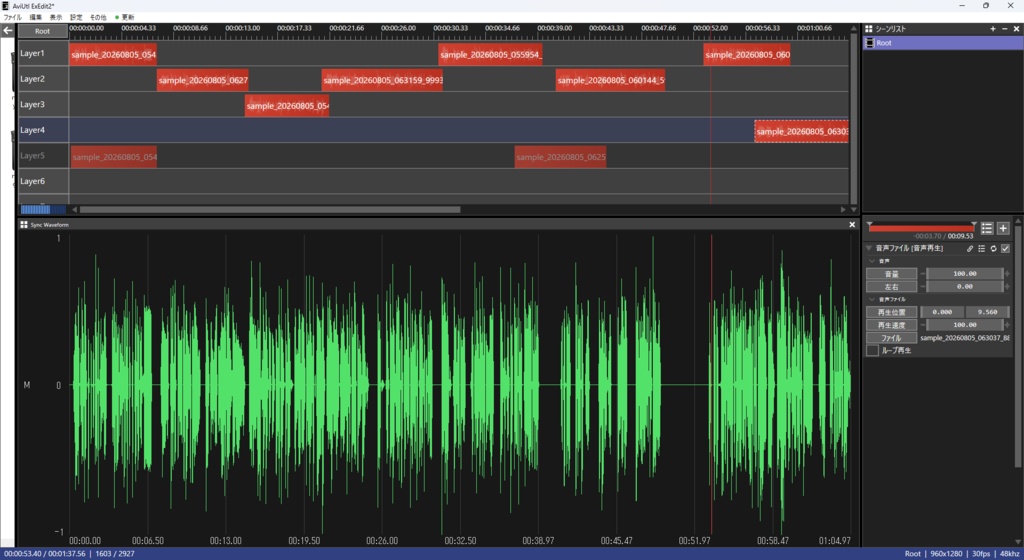Click the link icon in the audio file header
Viewport: 1024px width, 560px height.
pyautogui.click(x=970, y=248)
